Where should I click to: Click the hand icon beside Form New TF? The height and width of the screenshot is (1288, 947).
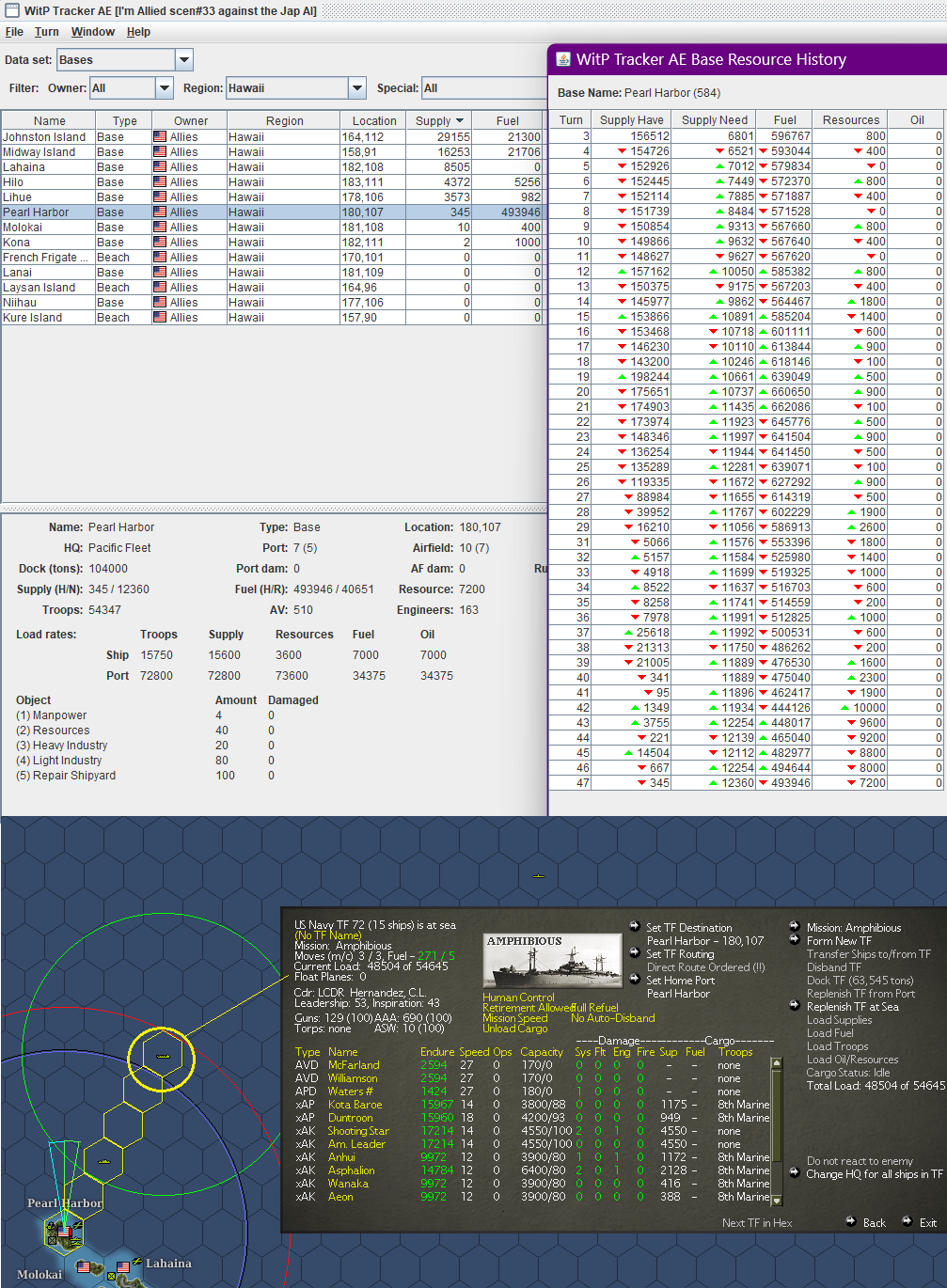795,940
